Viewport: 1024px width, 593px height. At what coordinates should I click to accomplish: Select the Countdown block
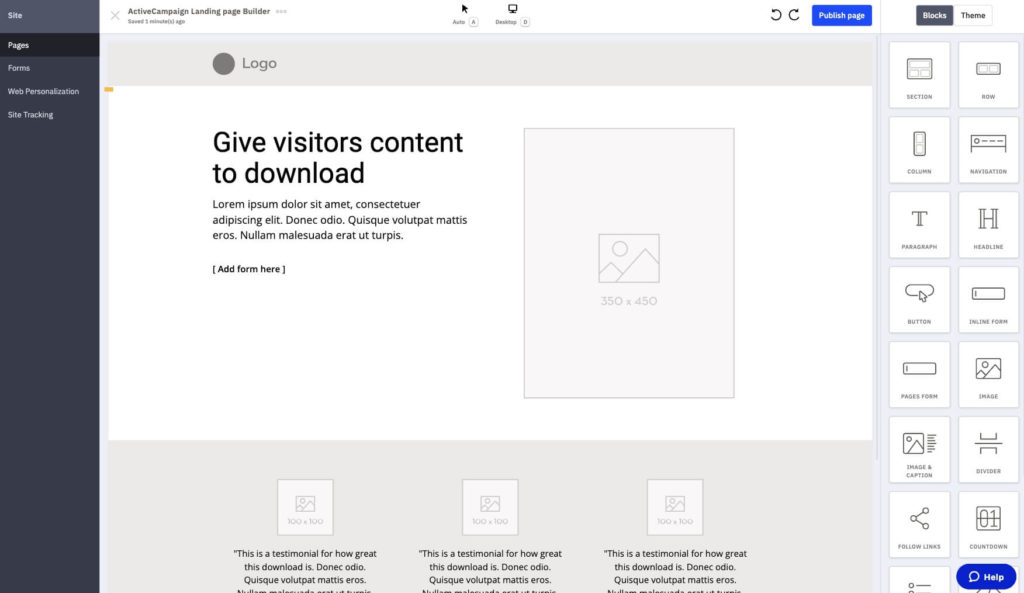[x=988, y=525]
